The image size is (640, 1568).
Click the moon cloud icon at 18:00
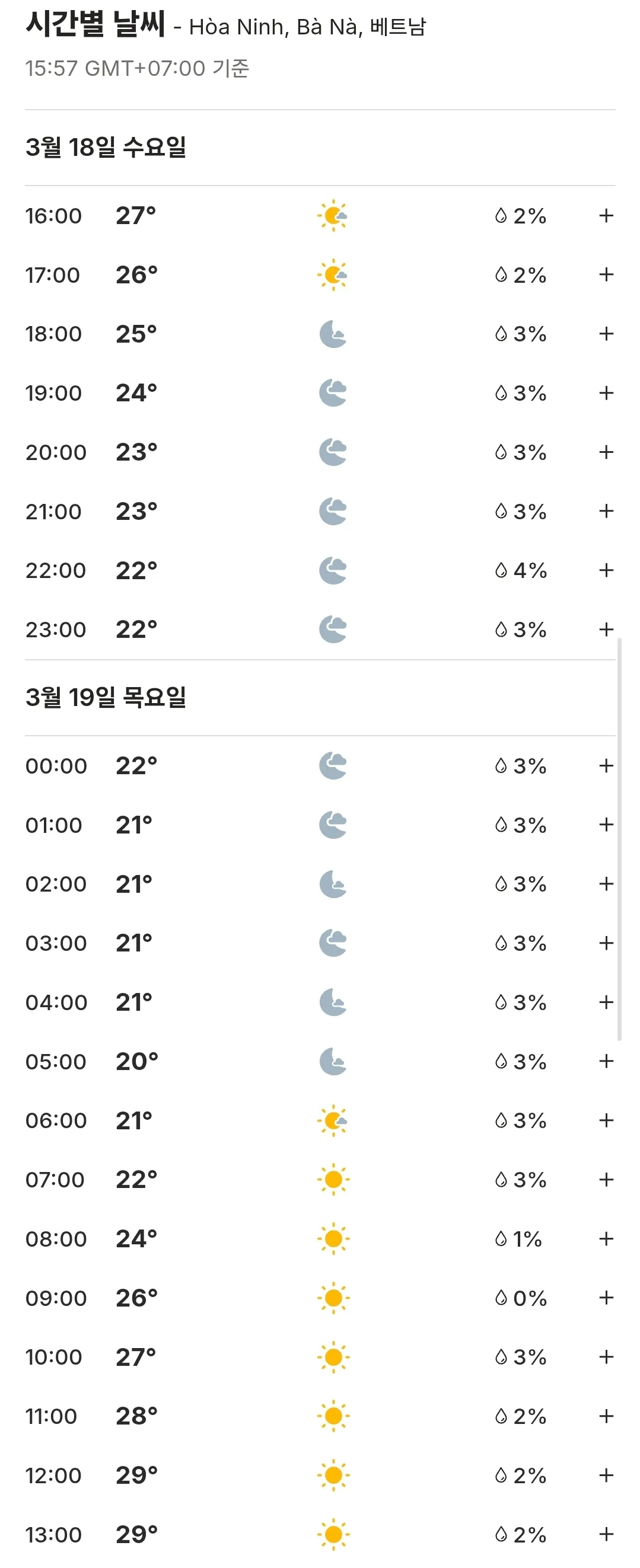click(333, 334)
